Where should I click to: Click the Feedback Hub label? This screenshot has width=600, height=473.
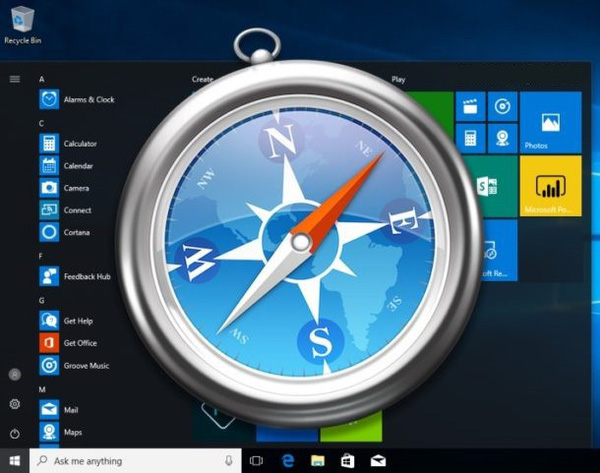[87, 276]
